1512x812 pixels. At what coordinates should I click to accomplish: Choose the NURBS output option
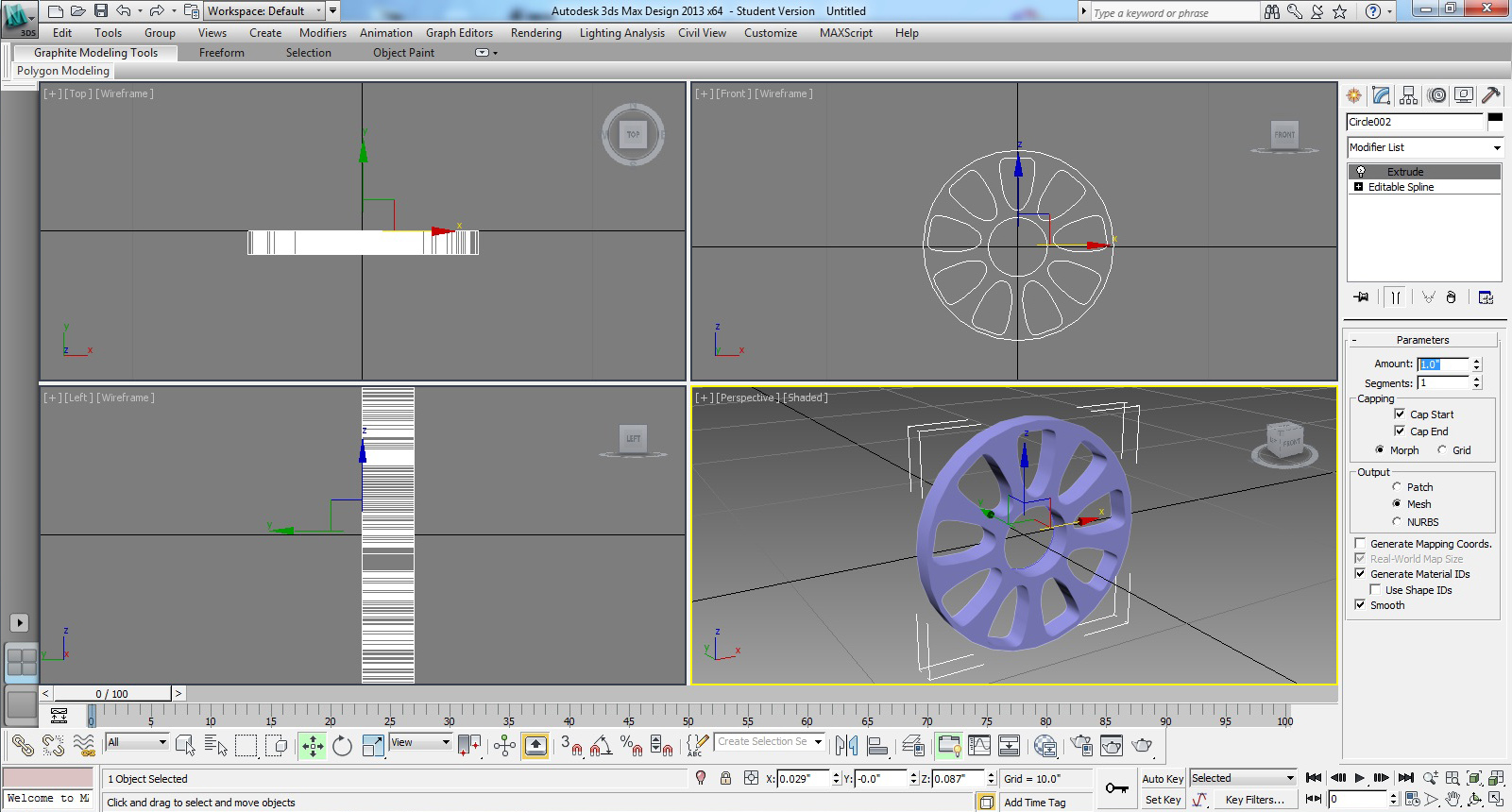(x=1397, y=521)
